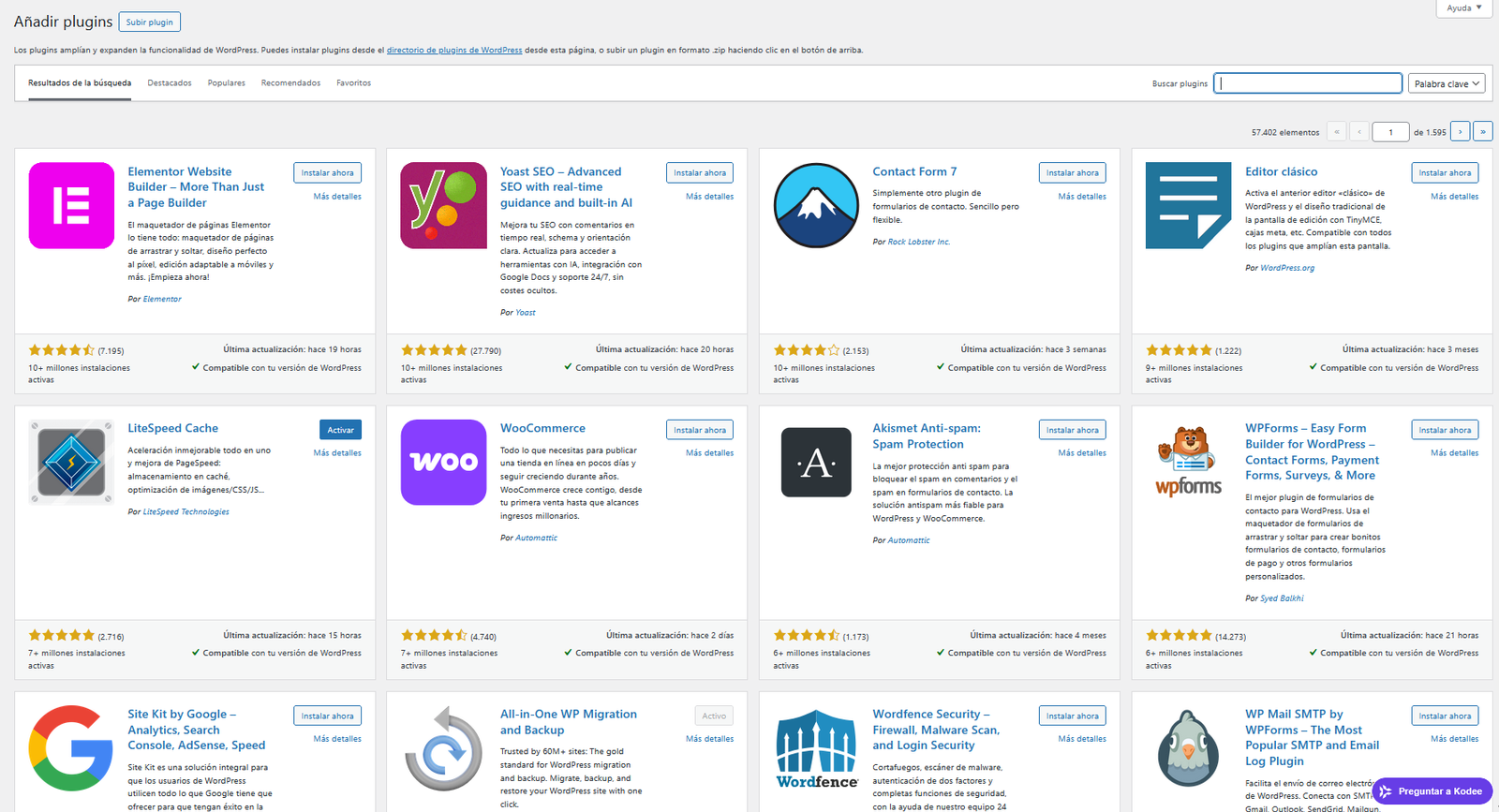Click the Subir plugin button
This screenshot has height=812, width=1499.
[x=149, y=22]
